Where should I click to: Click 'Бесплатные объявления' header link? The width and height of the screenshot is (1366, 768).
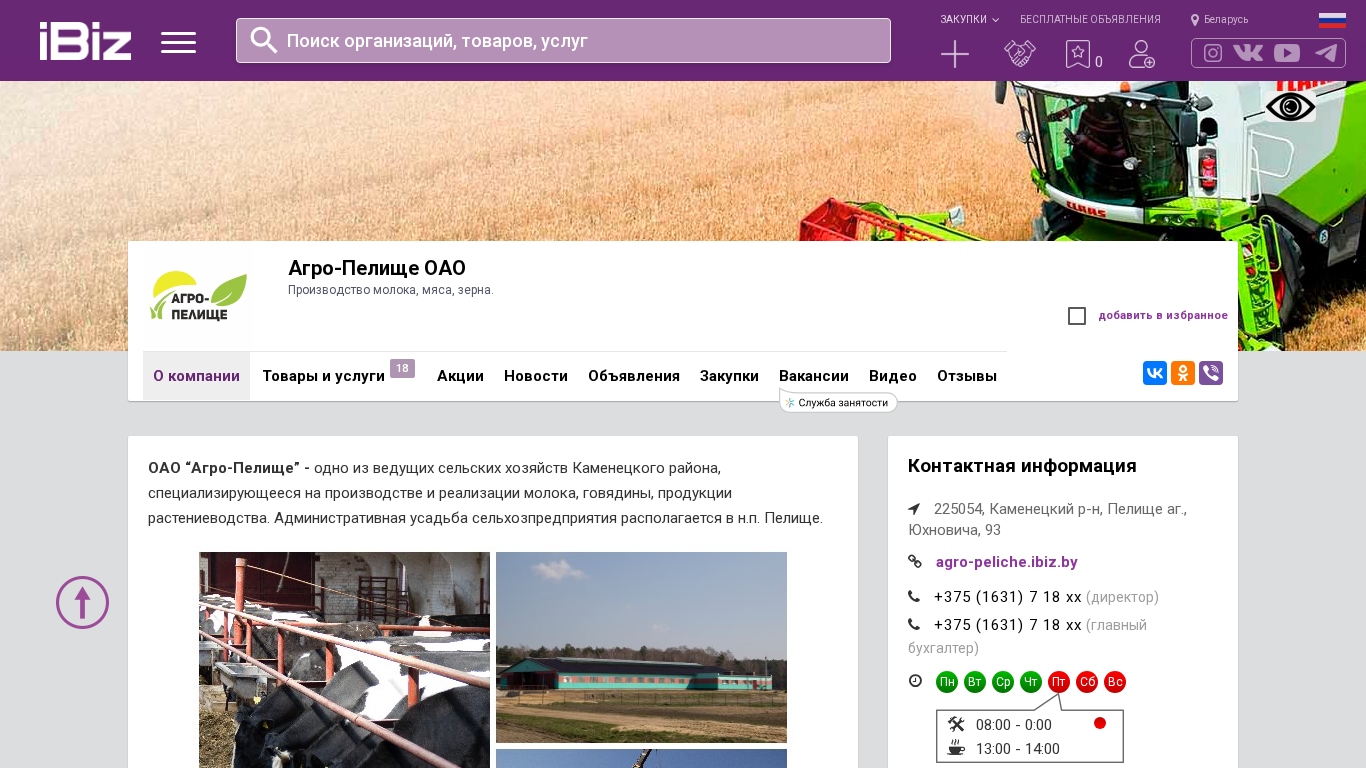pos(1090,19)
